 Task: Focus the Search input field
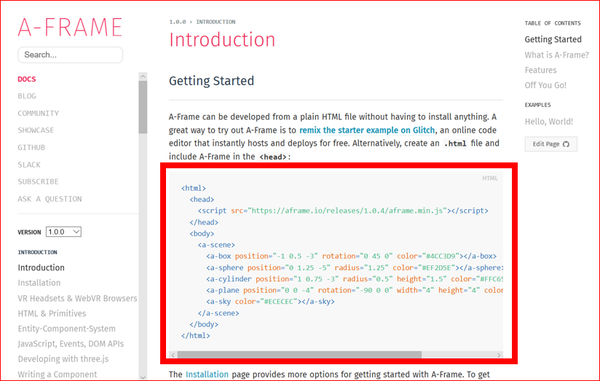[x=70, y=55]
